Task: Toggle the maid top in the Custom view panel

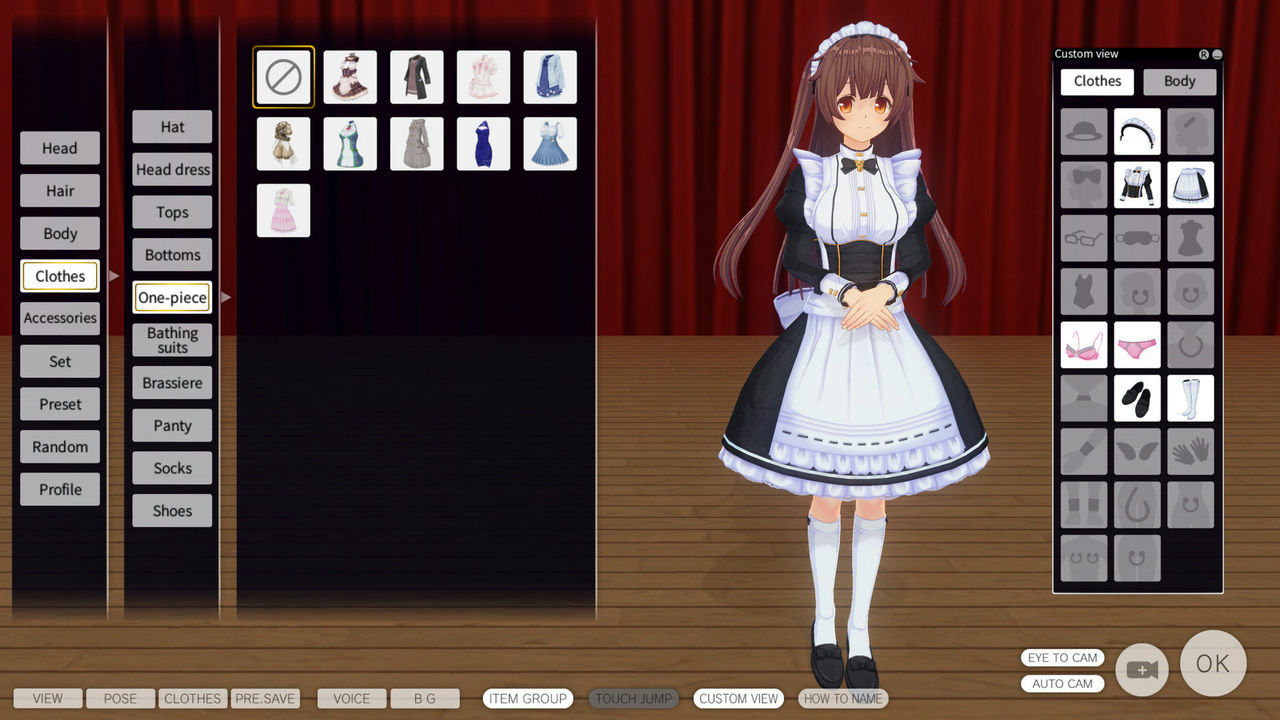Action: (x=1137, y=185)
